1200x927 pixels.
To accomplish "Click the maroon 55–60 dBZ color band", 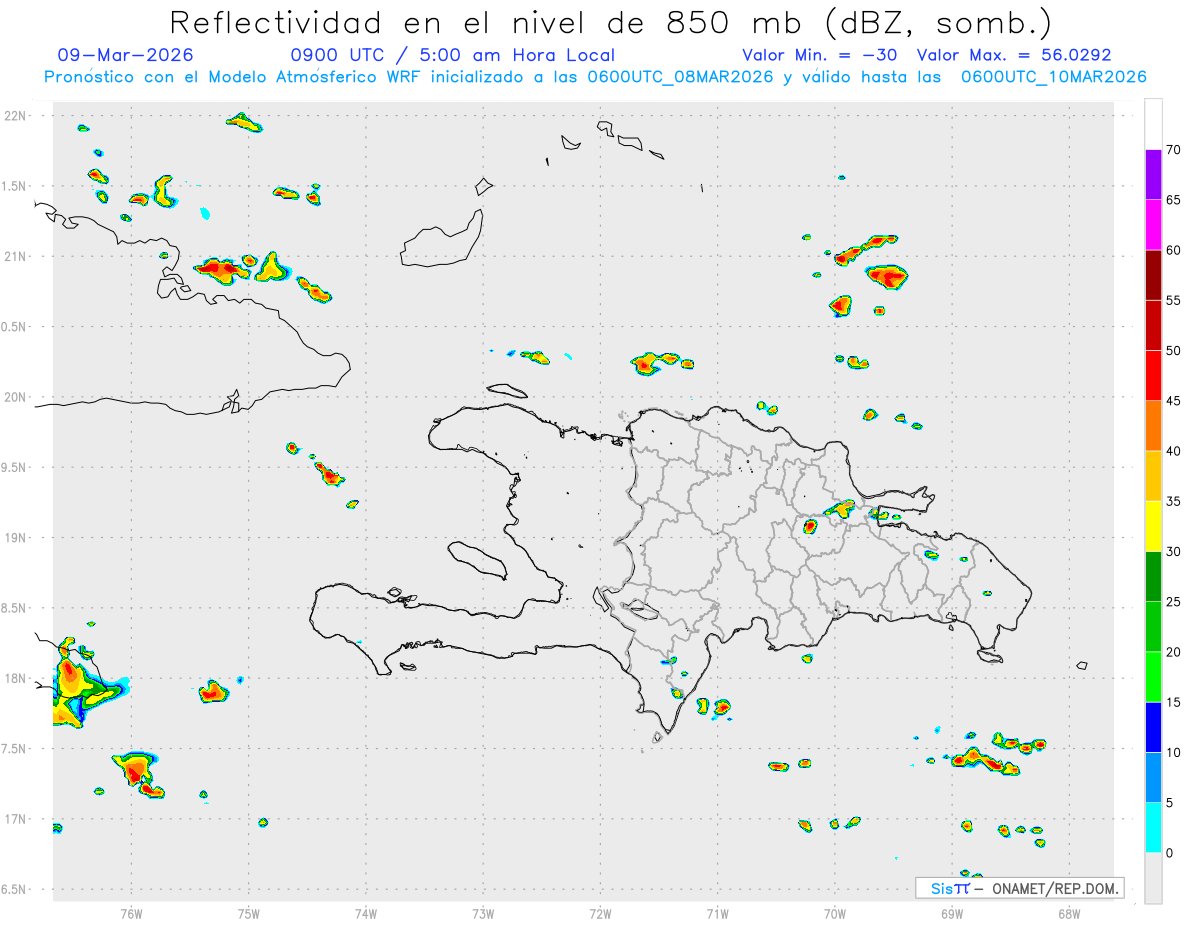I will 1153,275.
